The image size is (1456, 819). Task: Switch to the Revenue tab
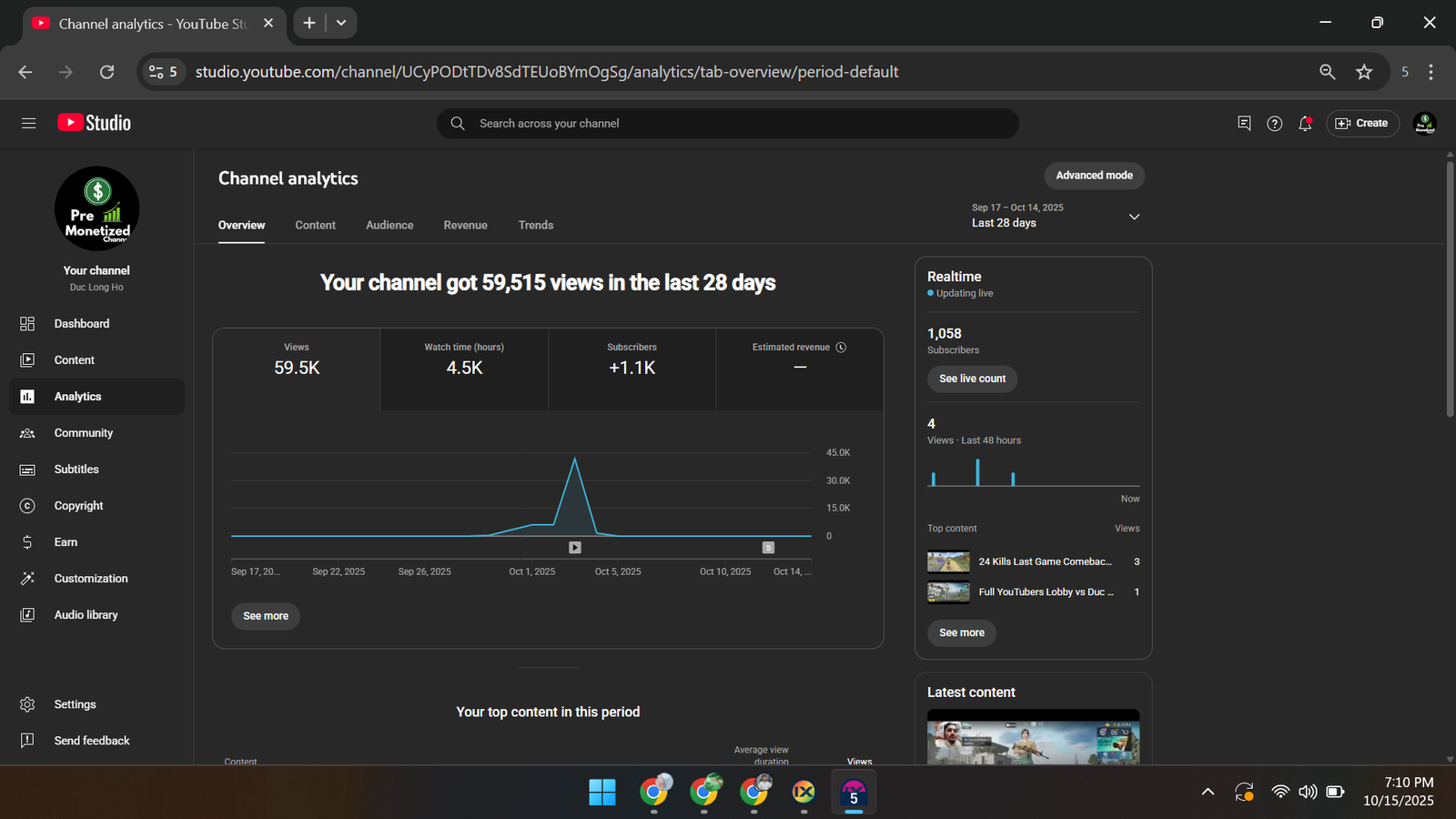pos(465,225)
